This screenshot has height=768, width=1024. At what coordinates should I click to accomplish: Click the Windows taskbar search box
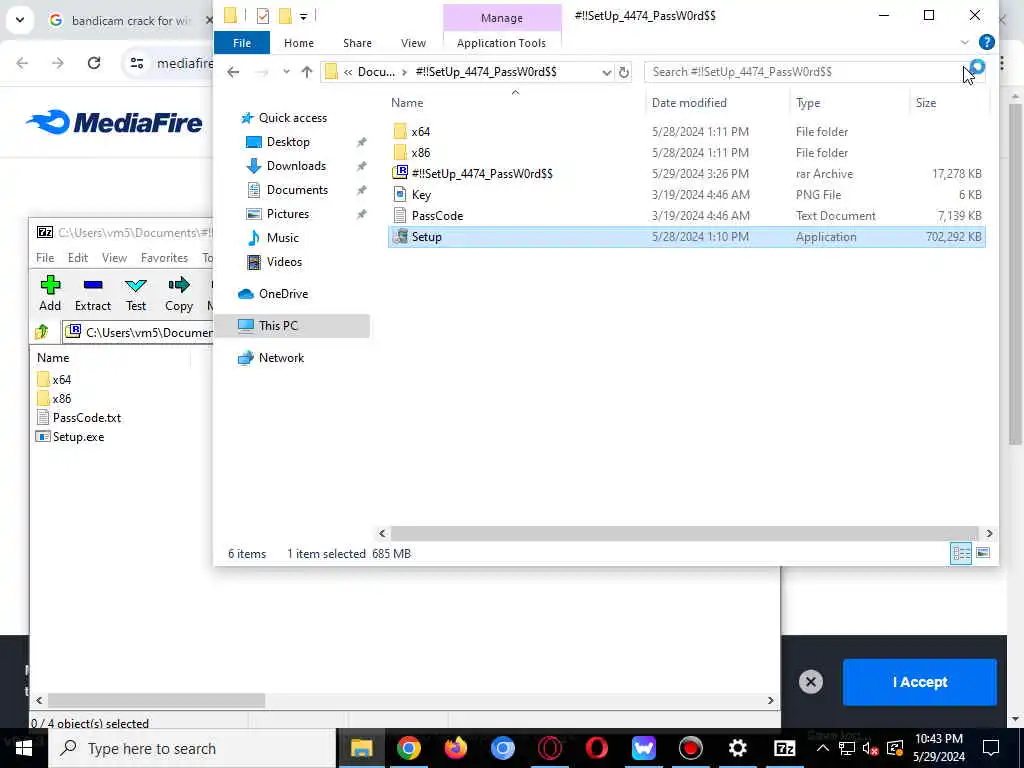click(193, 748)
